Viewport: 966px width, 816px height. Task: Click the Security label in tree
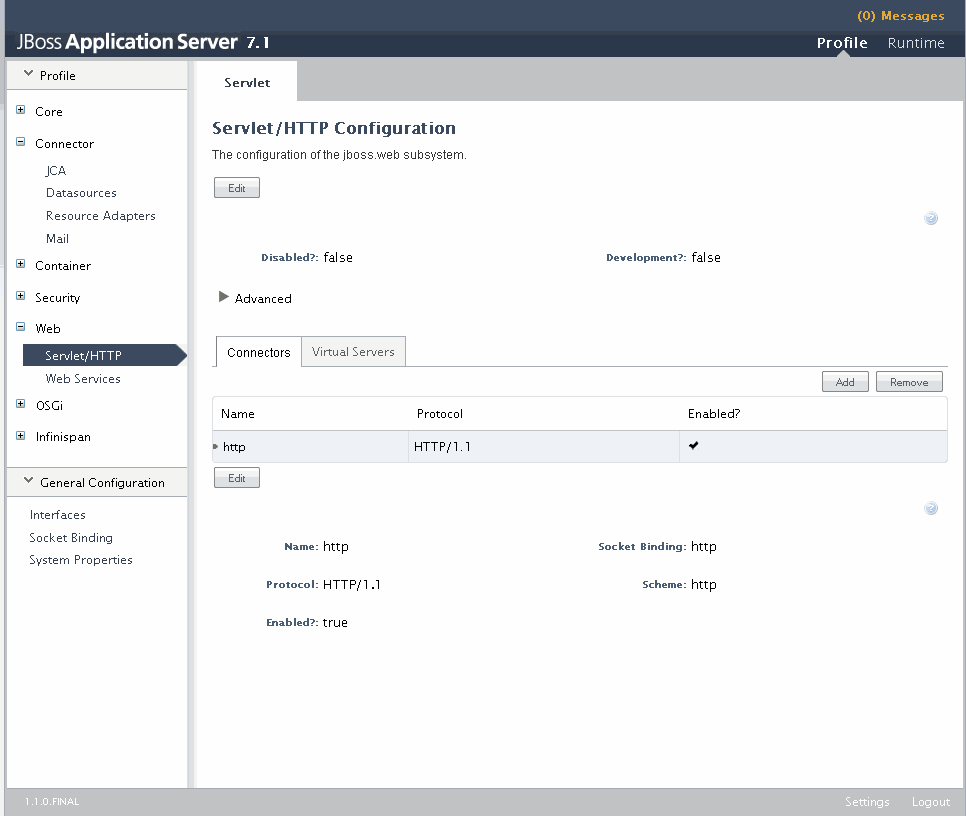coord(57,297)
